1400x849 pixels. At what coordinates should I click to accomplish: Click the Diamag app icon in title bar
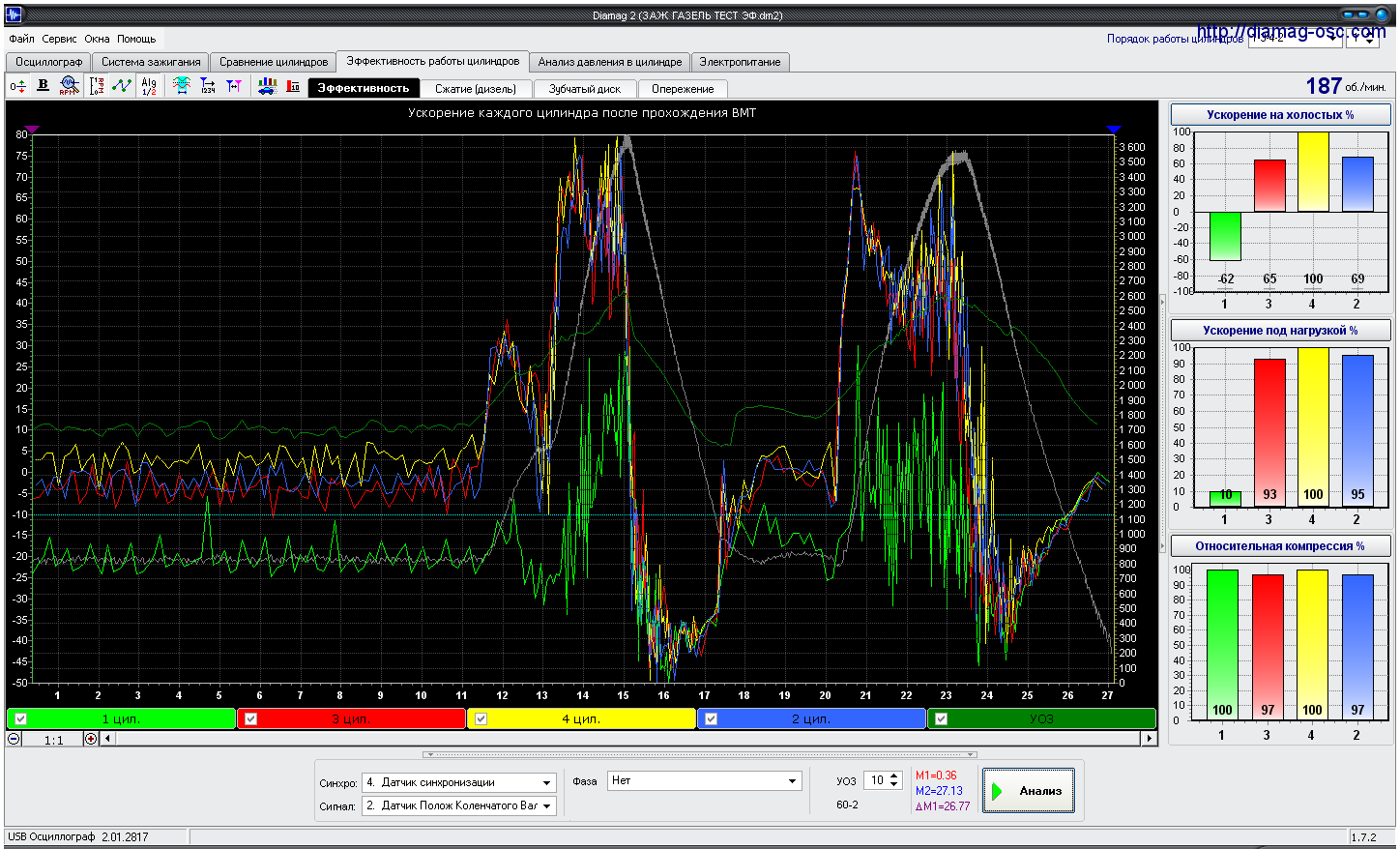(x=14, y=15)
